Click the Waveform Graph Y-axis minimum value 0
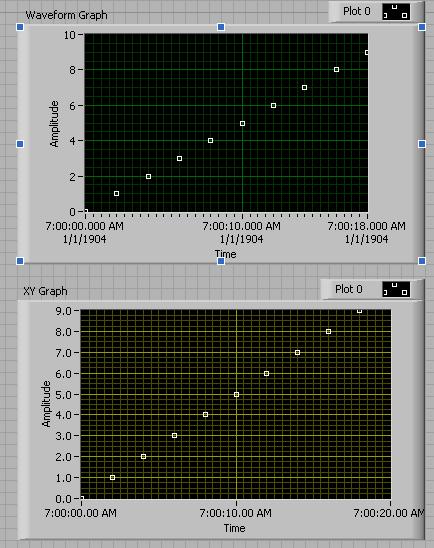Image resolution: width=434 pixels, height=548 pixels. point(72,212)
